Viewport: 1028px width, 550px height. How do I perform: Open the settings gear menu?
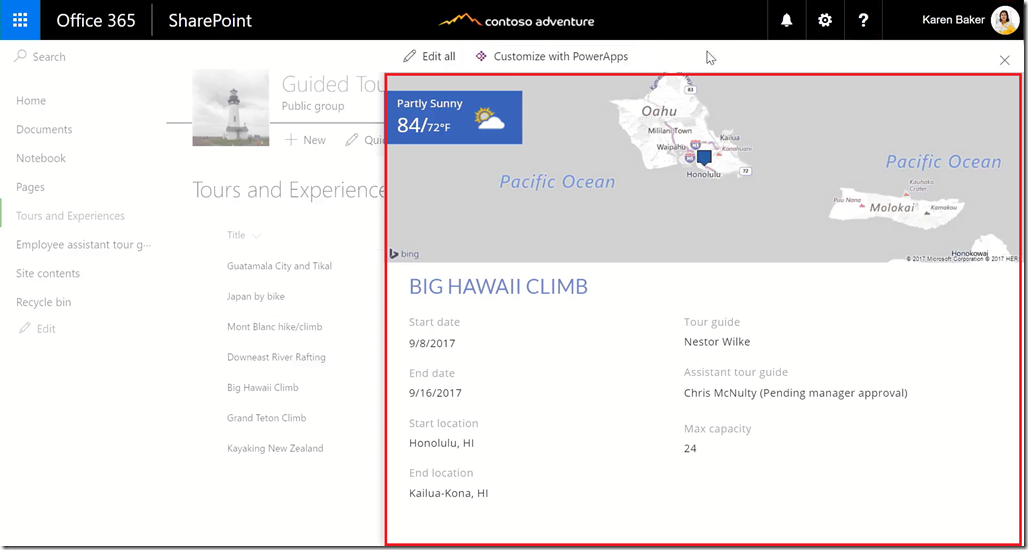pyautogui.click(x=825, y=20)
